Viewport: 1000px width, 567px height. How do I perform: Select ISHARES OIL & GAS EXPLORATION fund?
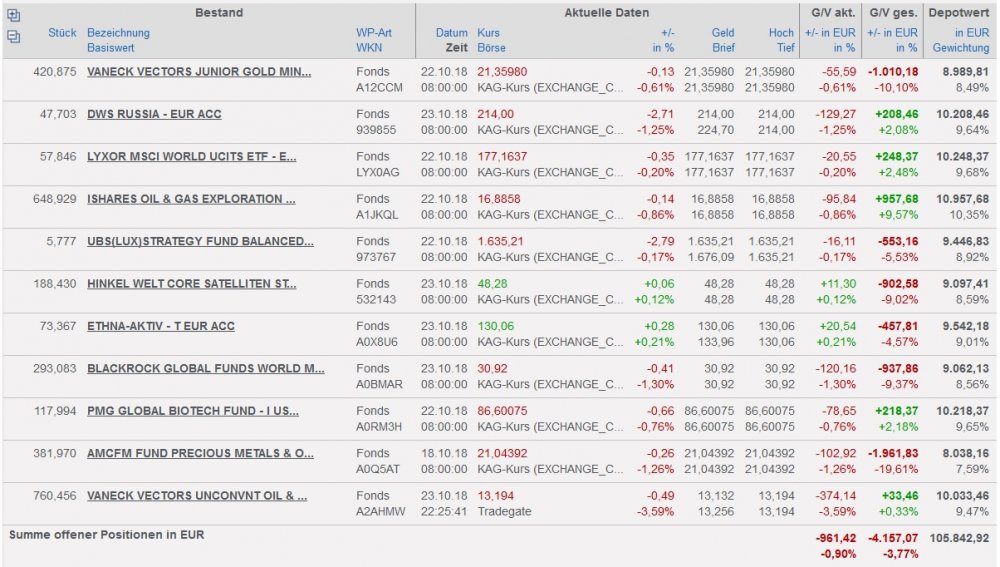tap(191, 199)
